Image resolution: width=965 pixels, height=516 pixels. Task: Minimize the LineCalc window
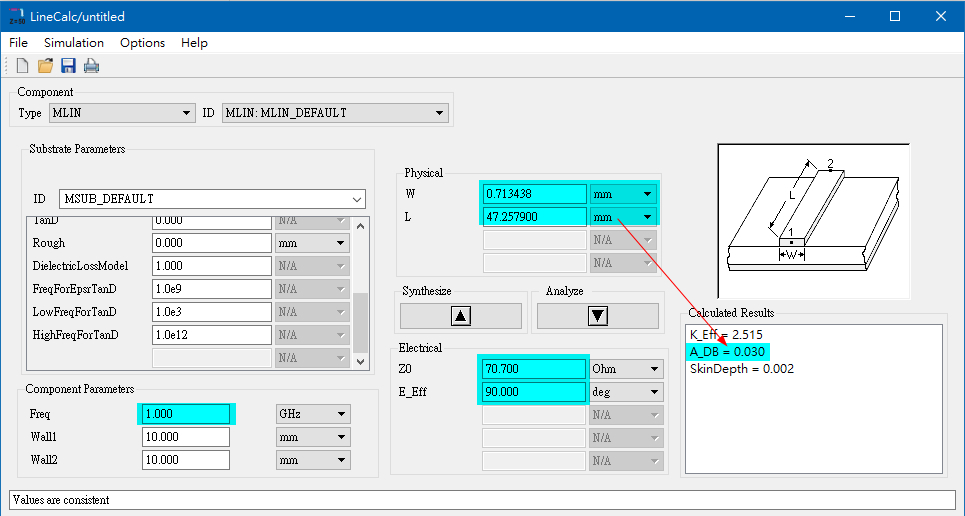tap(850, 17)
